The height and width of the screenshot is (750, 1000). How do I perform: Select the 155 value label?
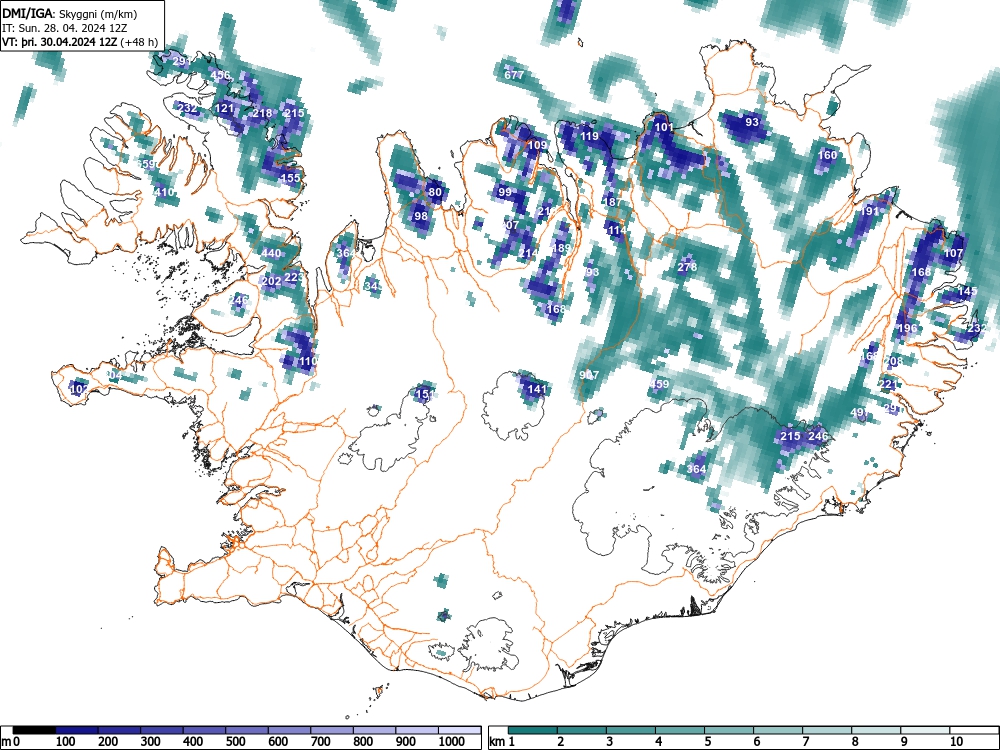(x=290, y=178)
